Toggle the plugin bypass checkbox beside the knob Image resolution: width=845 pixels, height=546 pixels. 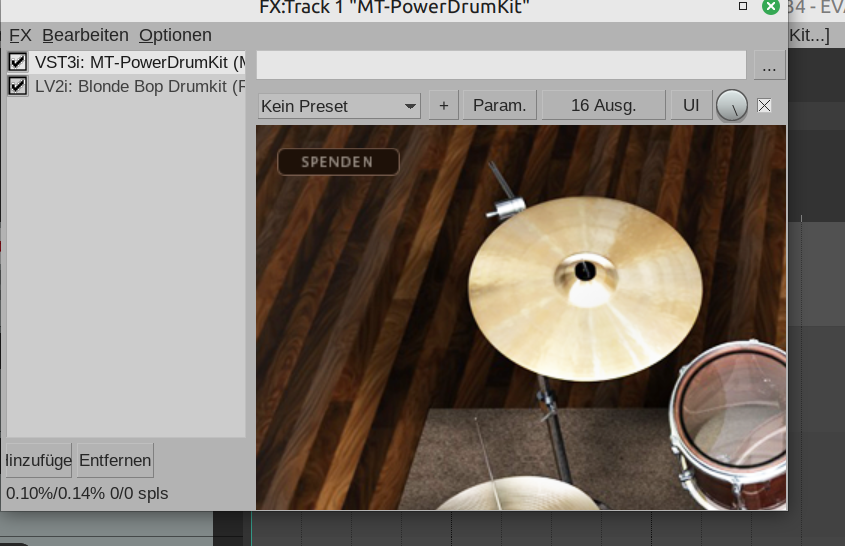pyautogui.click(x=764, y=106)
